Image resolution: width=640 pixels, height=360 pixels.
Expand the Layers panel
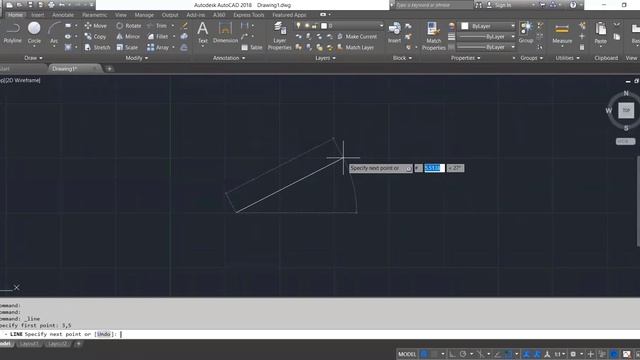coord(325,58)
